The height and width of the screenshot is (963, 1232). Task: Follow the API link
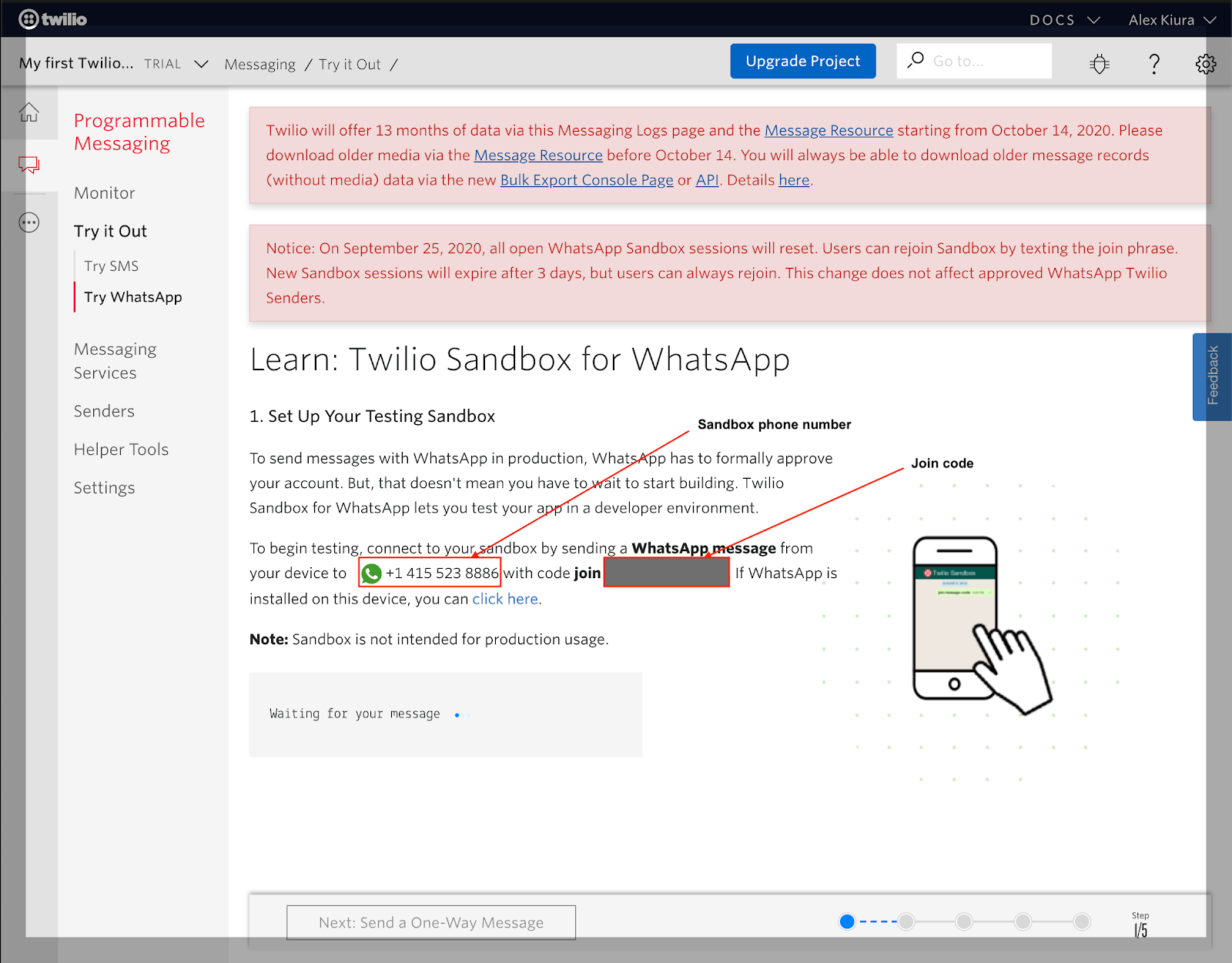pos(707,180)
